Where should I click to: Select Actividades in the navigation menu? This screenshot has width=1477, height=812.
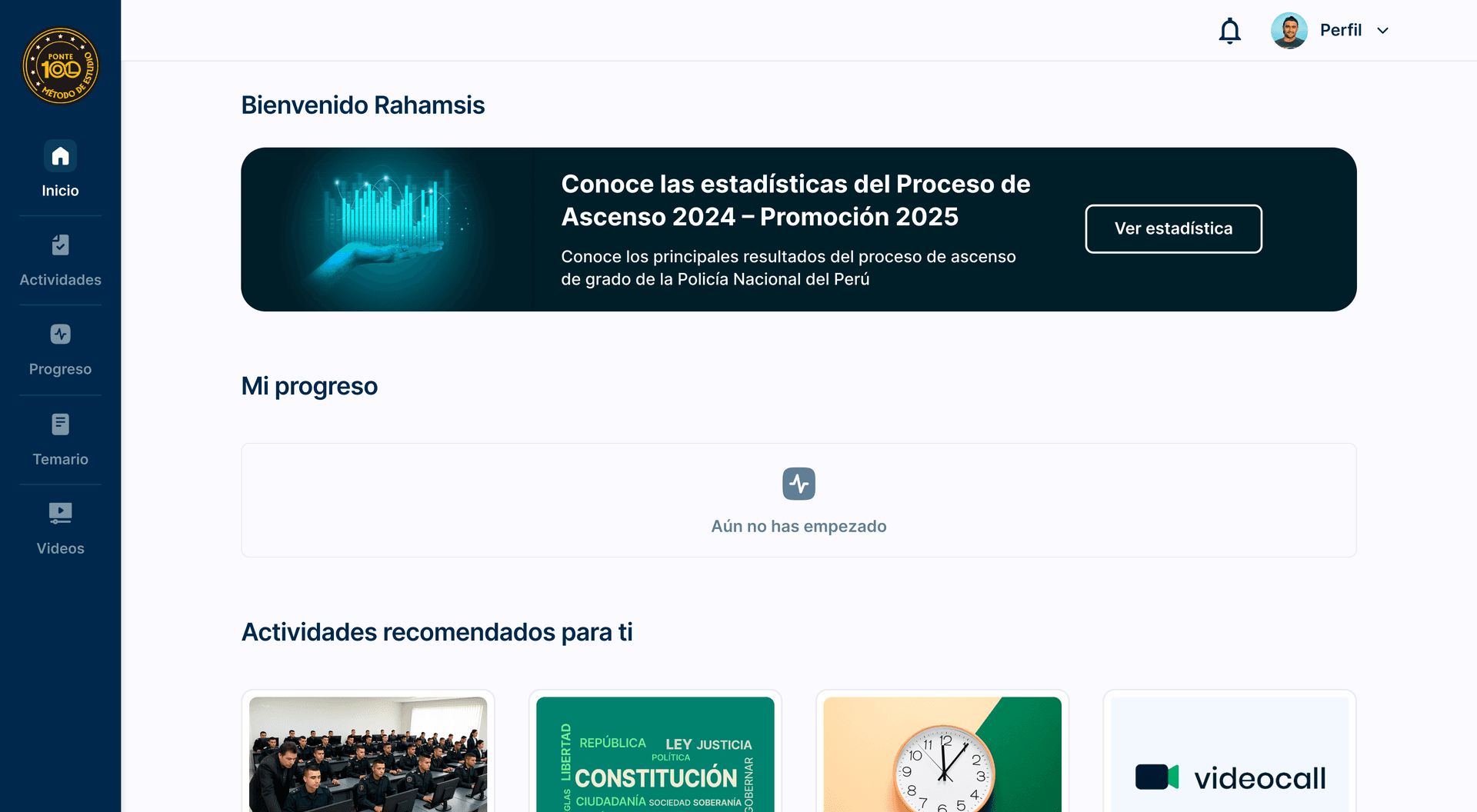click(60, 279)
